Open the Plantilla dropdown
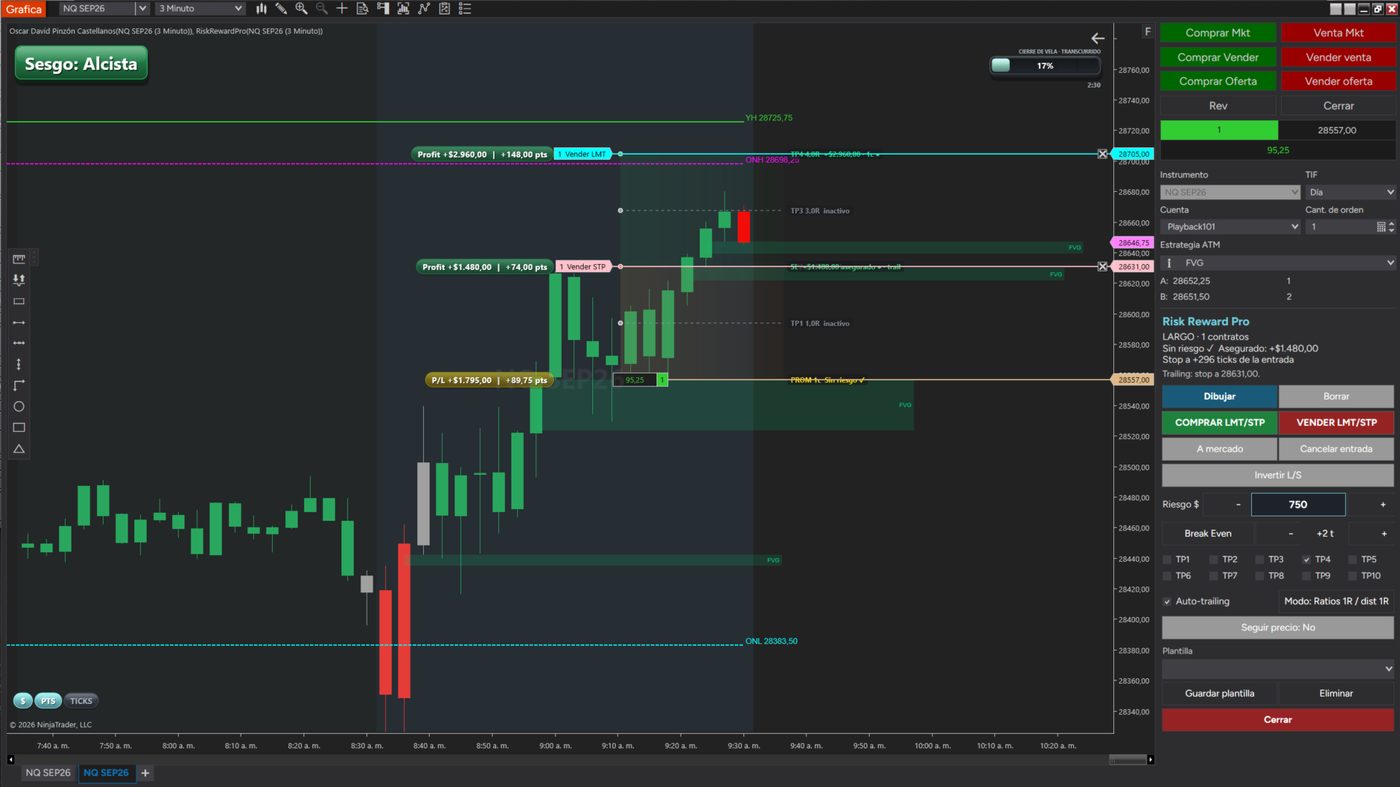 pos(1278,669)
